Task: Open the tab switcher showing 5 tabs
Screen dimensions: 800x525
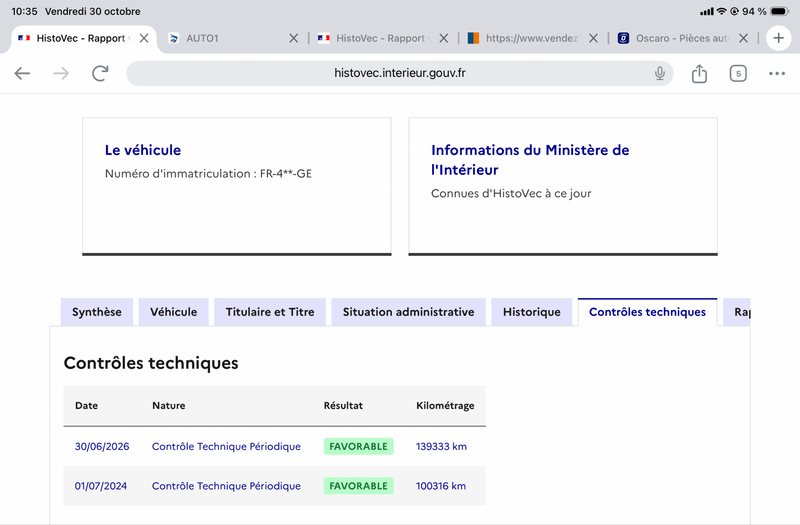Action: click(x=738, y=73)
